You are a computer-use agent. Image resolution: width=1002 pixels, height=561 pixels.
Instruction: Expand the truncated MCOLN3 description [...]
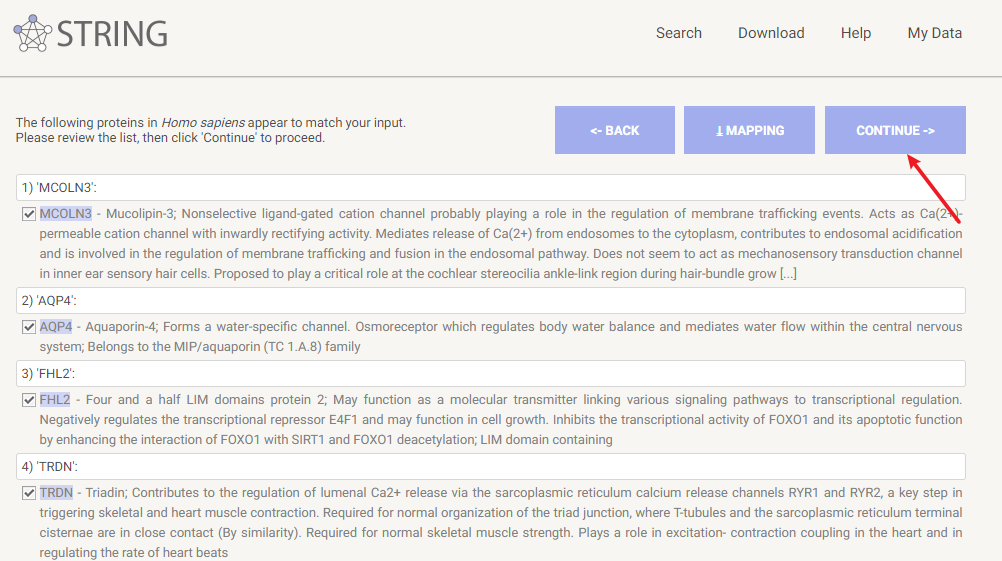coord(788,274)
